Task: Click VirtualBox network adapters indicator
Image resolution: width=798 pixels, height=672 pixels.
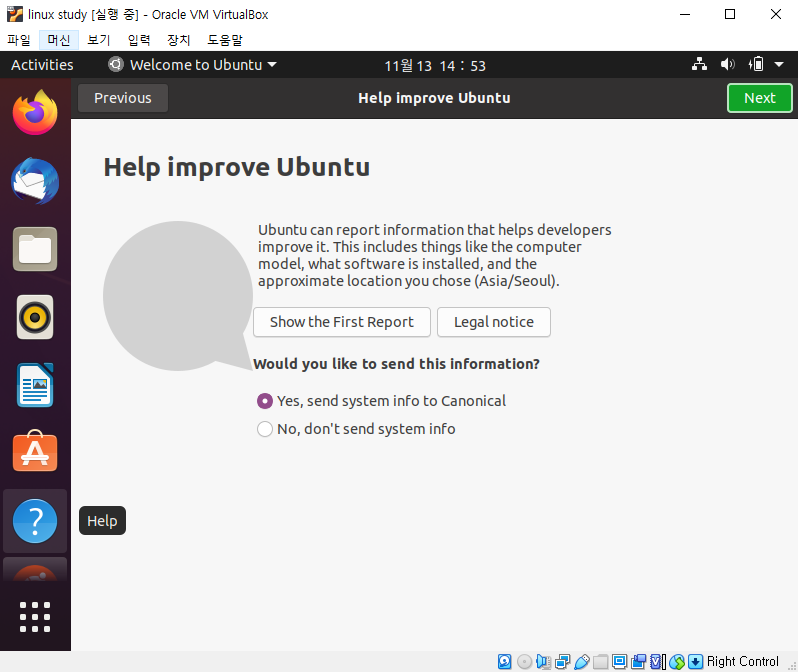Action: pyautogui.click(x=562, y=661)
